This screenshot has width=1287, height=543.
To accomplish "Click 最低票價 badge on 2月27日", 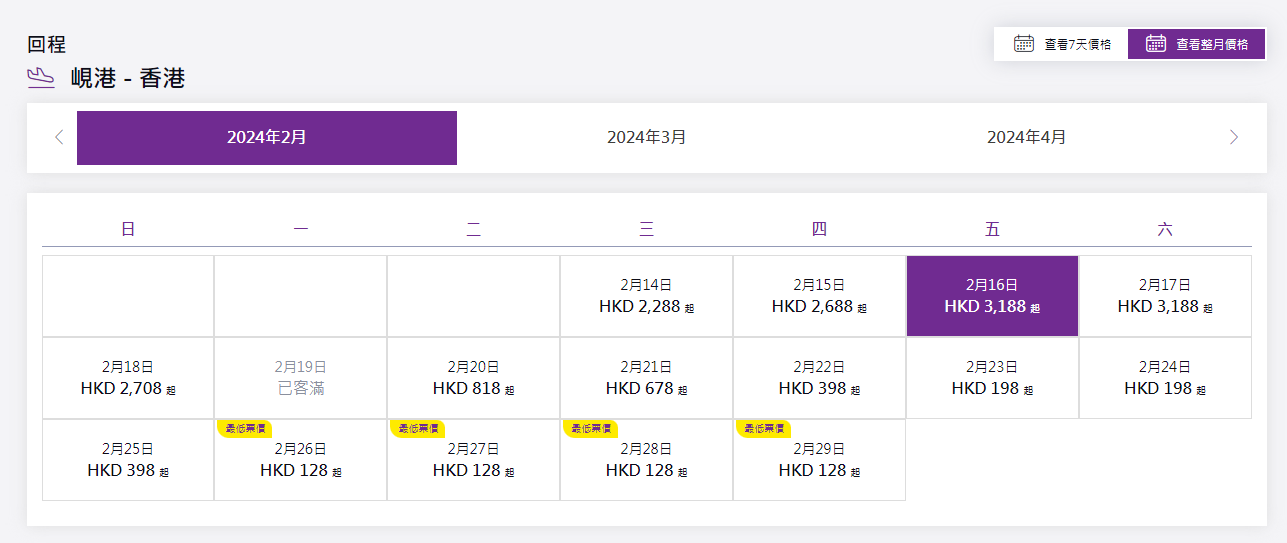I will point(417,428).
